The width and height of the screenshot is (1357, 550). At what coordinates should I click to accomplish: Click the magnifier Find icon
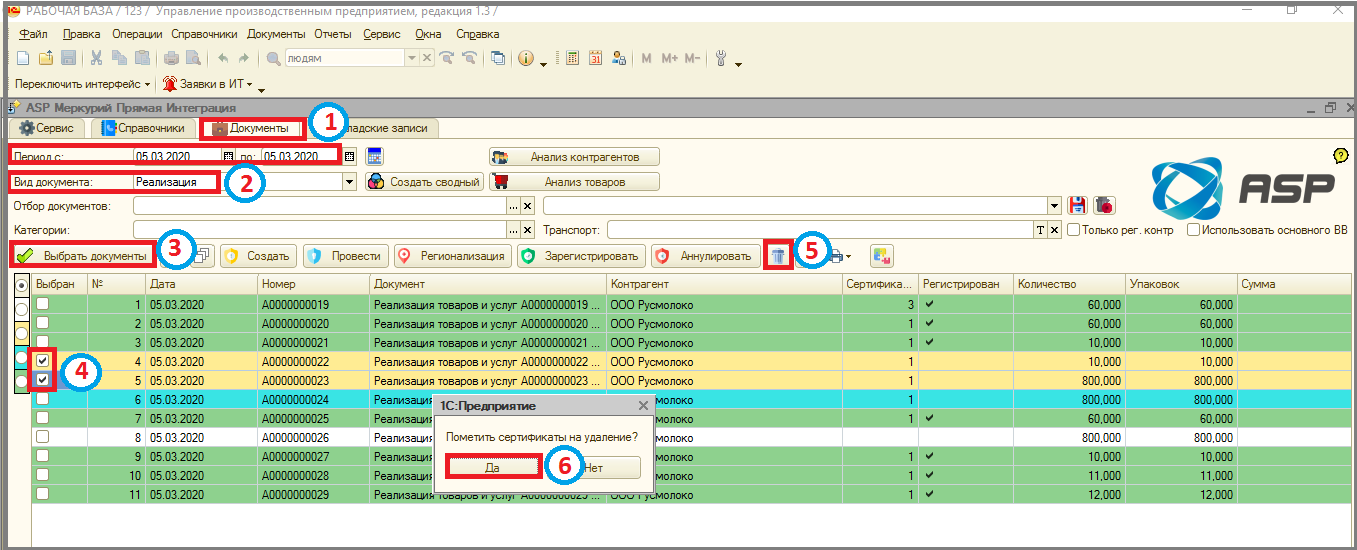pyautogui.click(x=272, y=58)
